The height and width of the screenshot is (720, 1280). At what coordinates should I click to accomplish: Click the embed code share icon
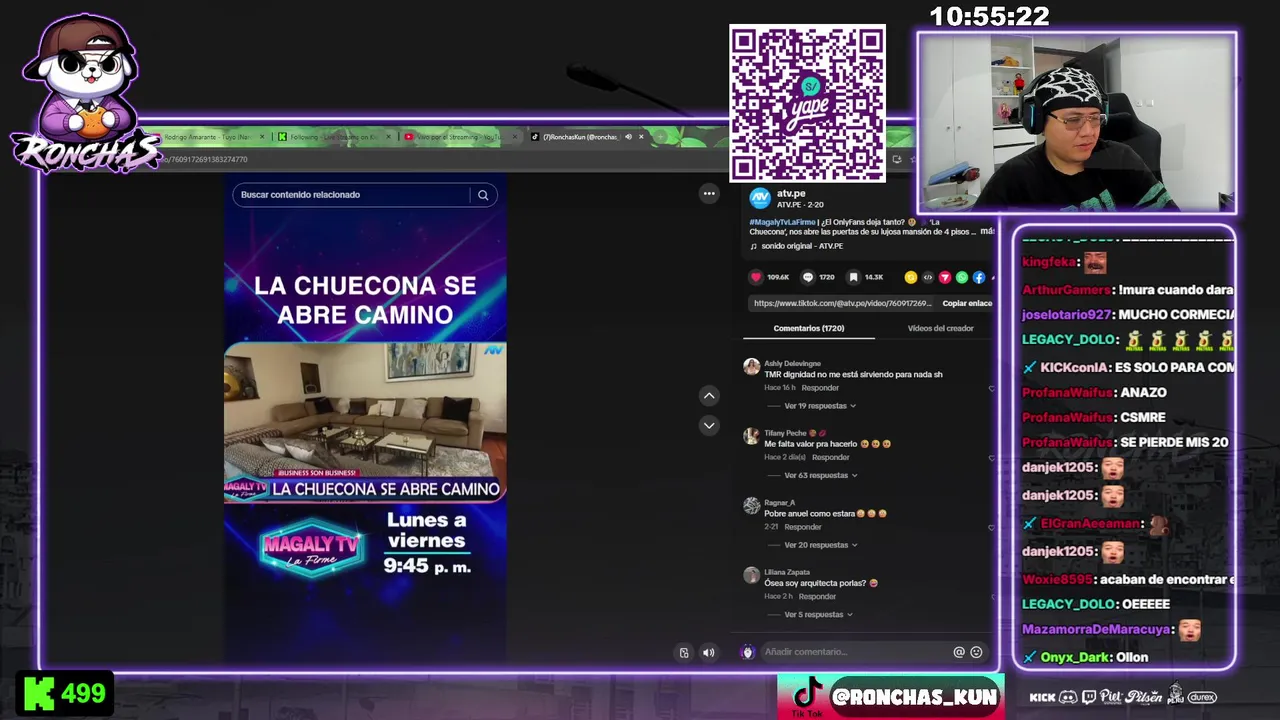pyautogui.click(x=927, y=277)
